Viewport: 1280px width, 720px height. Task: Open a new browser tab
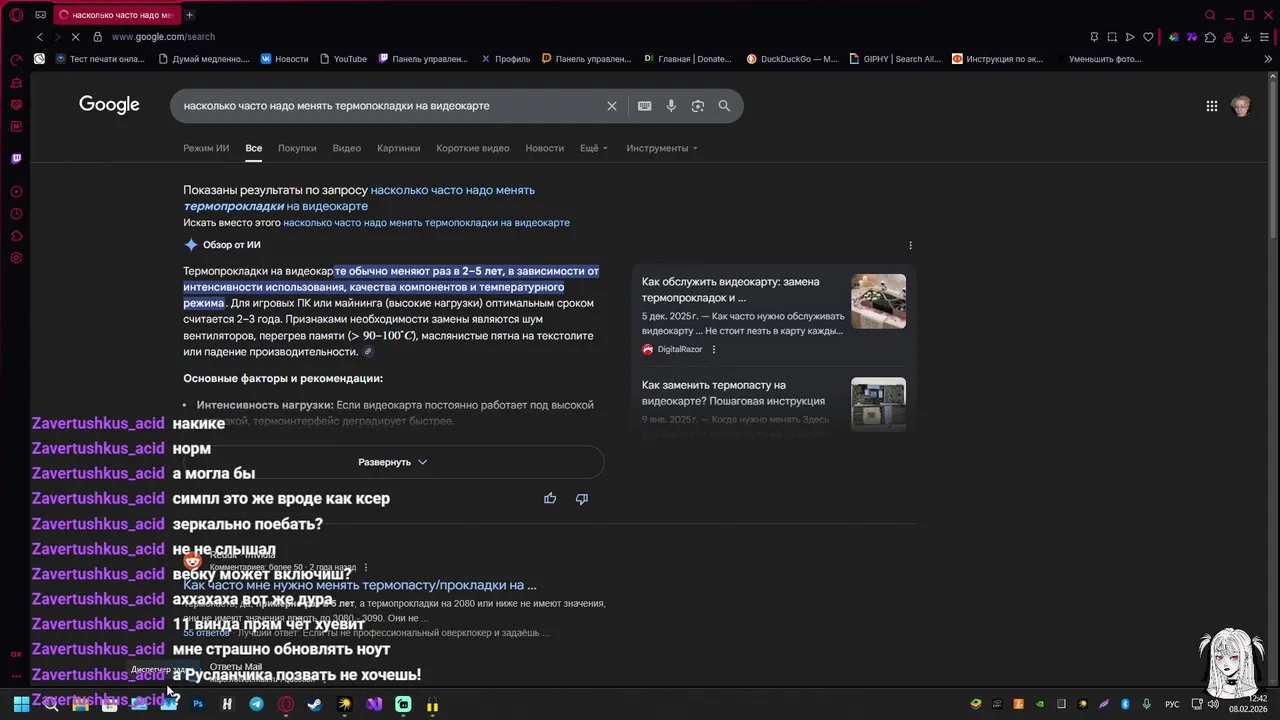(x=189, y=15)
